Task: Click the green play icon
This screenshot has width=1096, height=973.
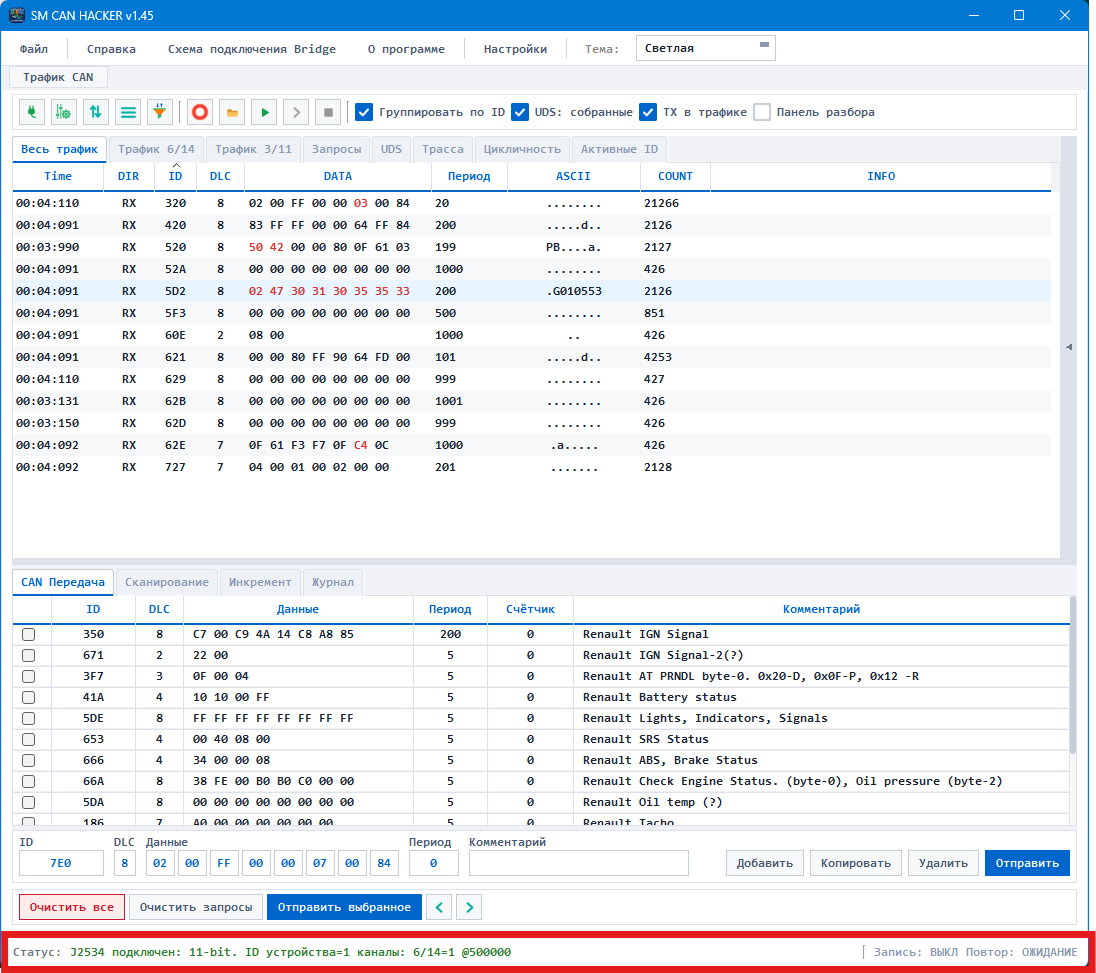Action: coord(264,112)
